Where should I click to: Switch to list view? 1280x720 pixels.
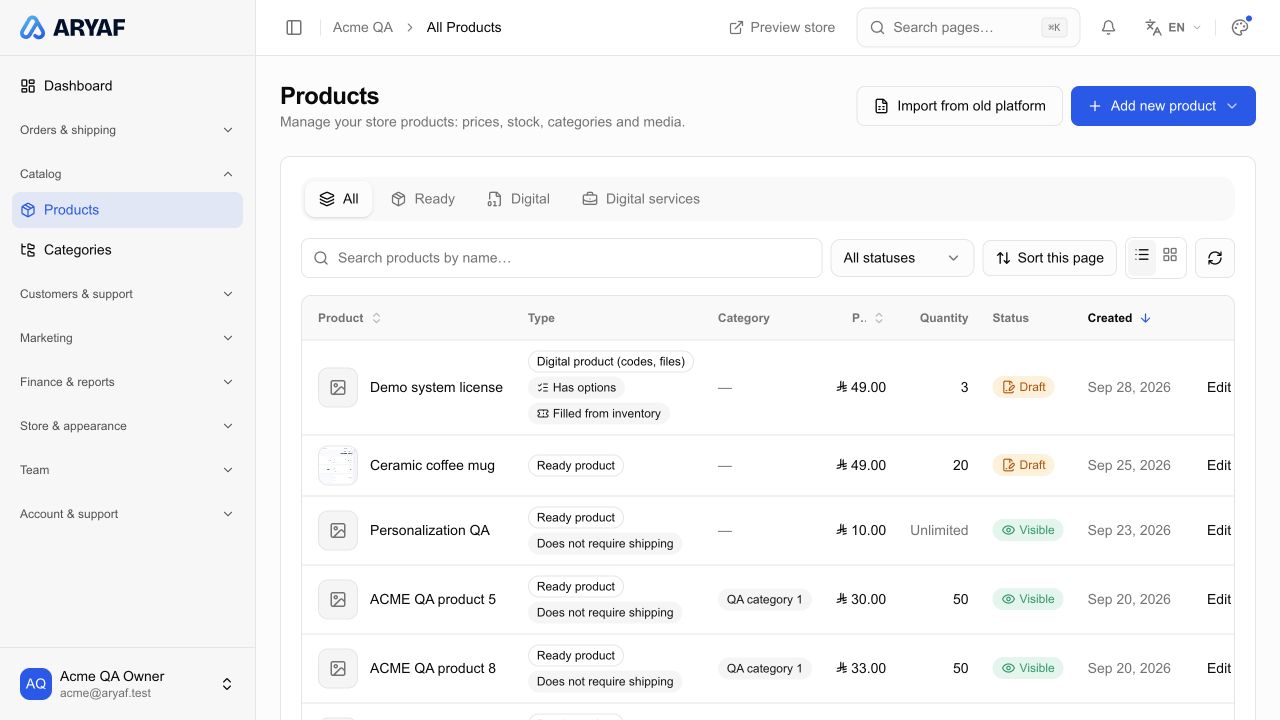click(x=1142, y=256)
